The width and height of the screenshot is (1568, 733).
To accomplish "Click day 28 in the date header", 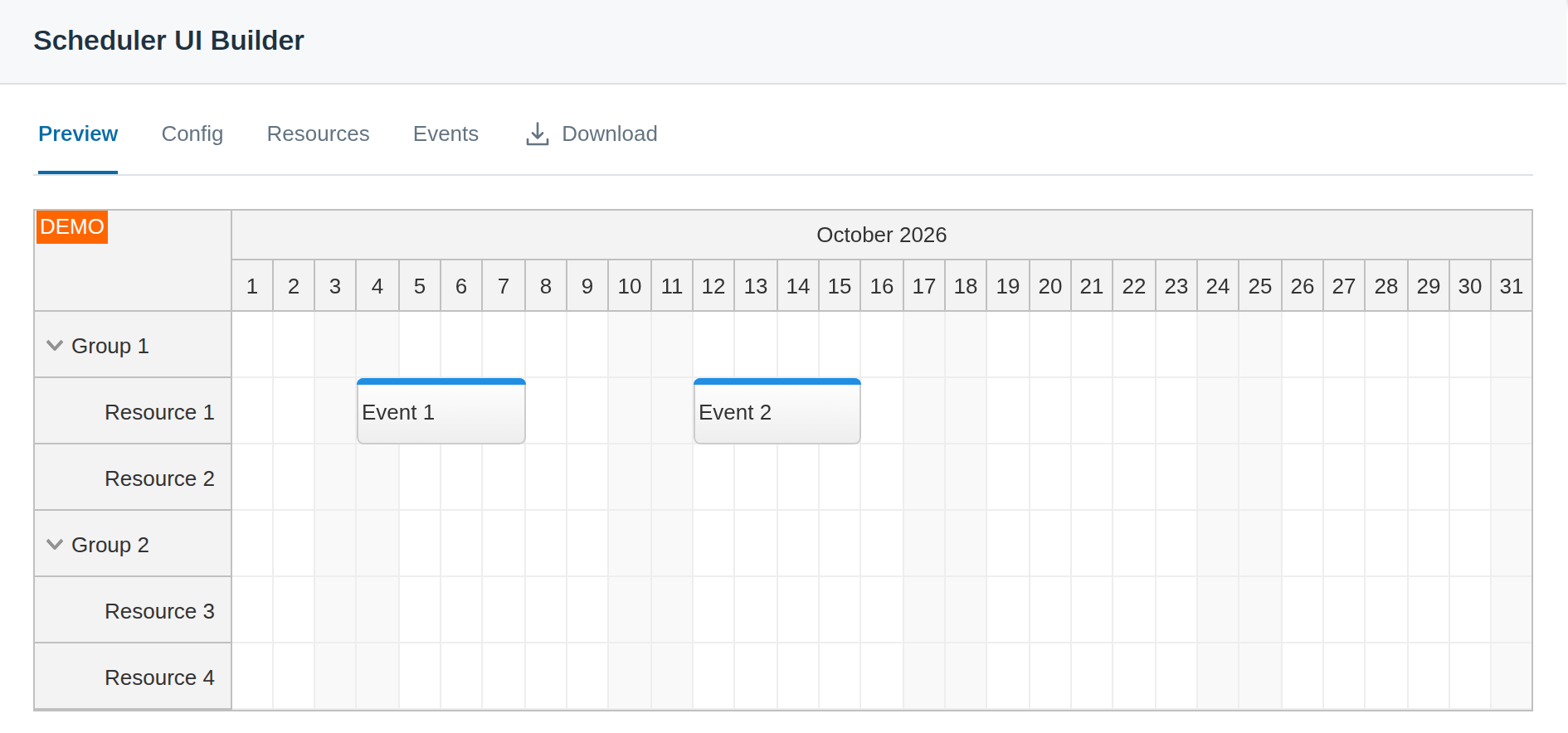I will click(1386, 286).
